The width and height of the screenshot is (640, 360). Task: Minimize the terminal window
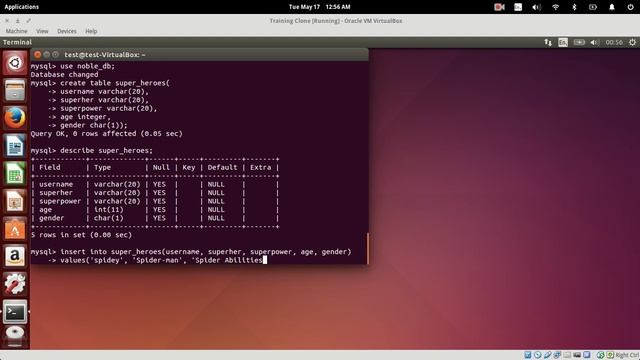pos(47,54)
